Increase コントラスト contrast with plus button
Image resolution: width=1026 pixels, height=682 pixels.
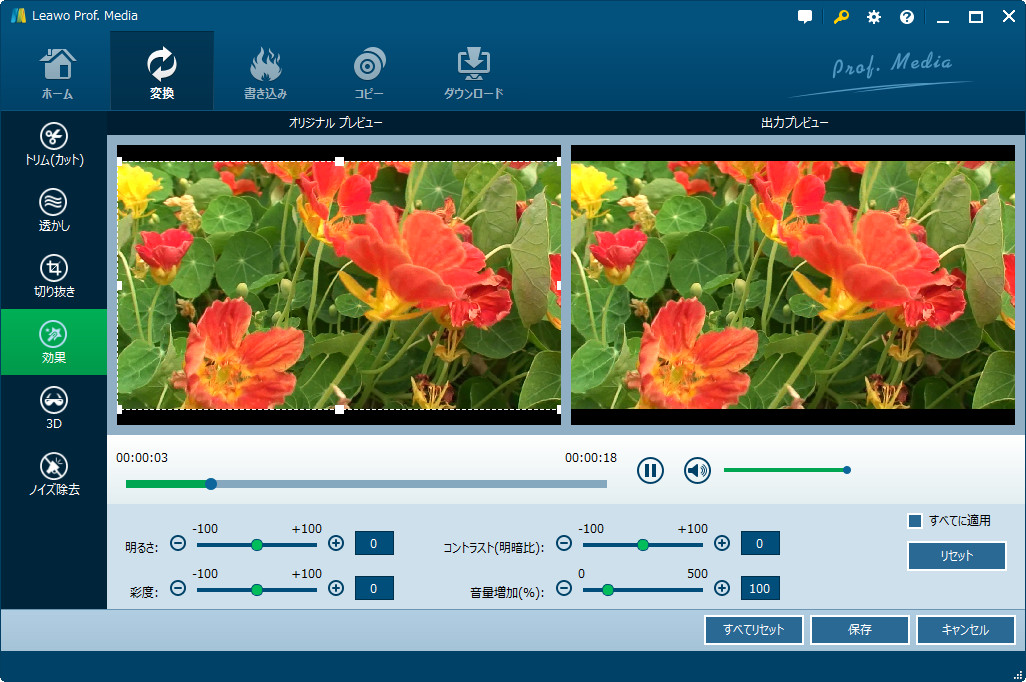coord(722,543)
